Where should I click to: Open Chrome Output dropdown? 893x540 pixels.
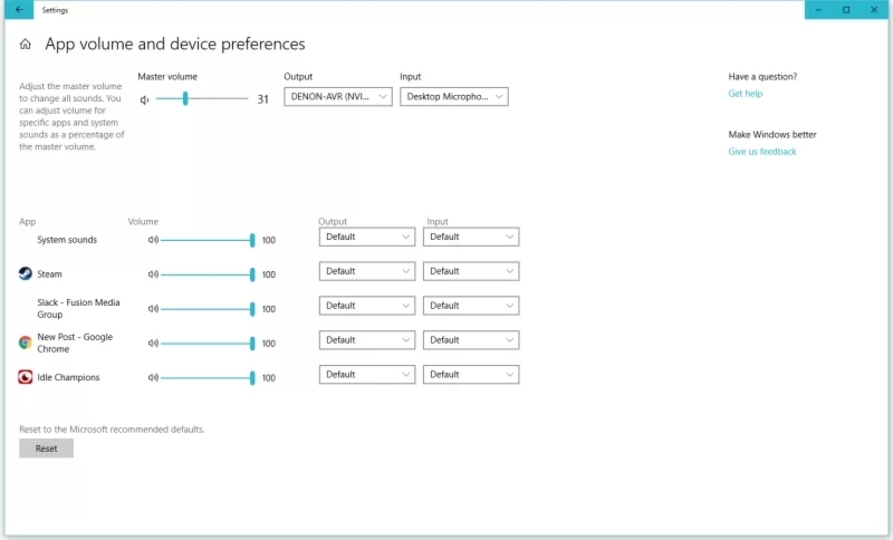(367, 340)
